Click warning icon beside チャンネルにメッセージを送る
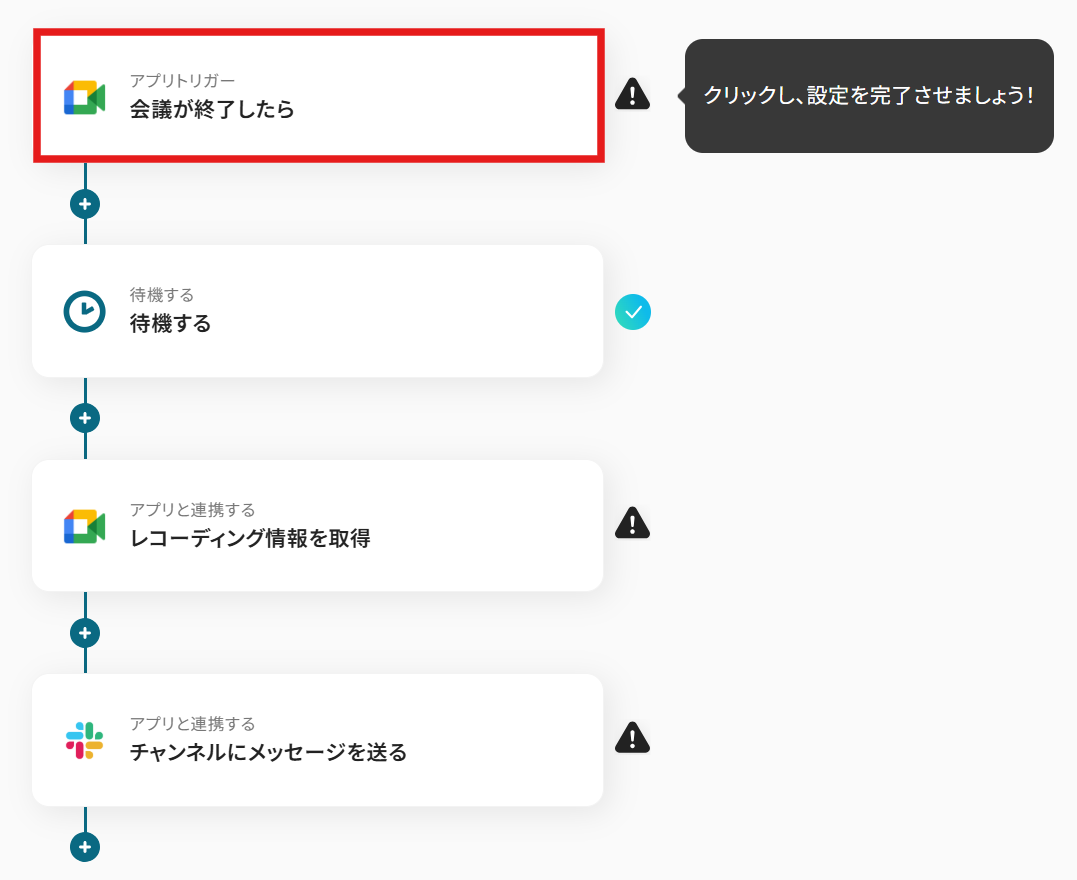This screenshot has height=880, width=1077. [633, 738]
